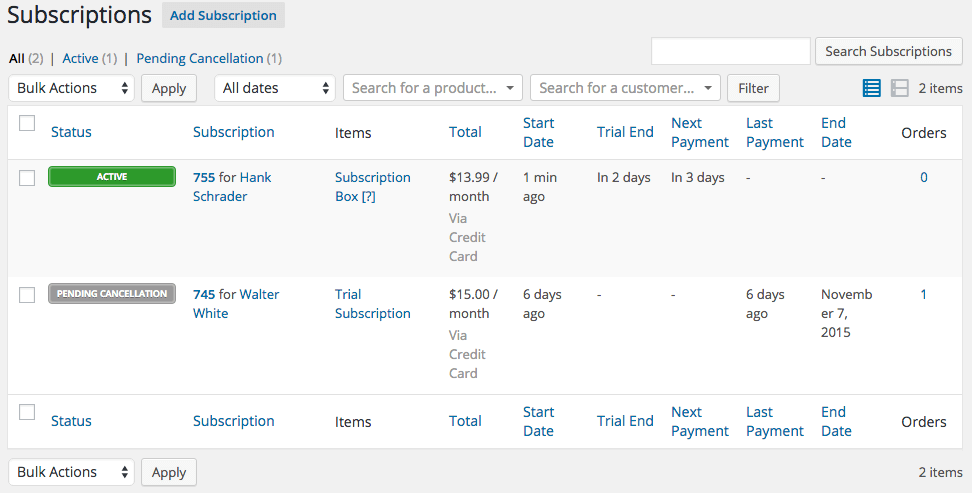Click the 'In 3 days' next payment cell
This screenshot has width=972, height=493.
(x=698, y=177)
